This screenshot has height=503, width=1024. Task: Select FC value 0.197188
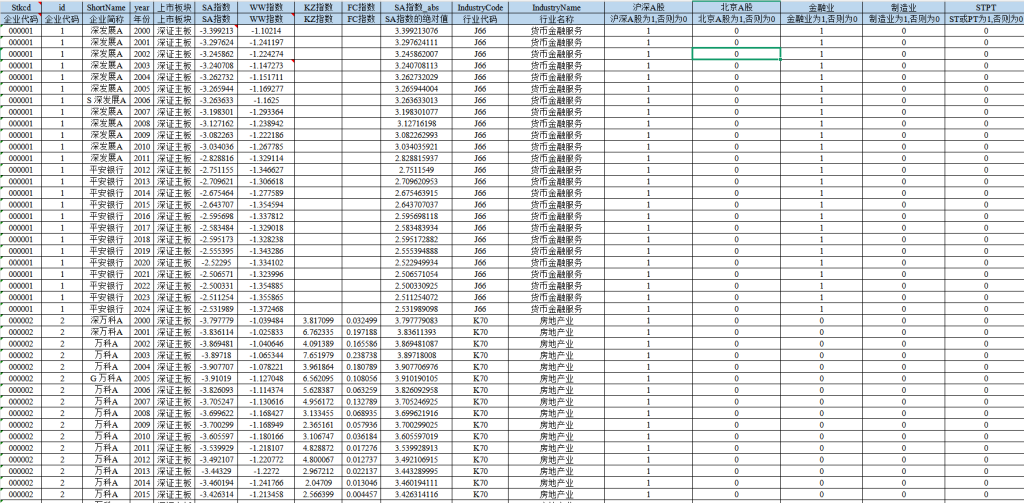[x=361, y=332]
